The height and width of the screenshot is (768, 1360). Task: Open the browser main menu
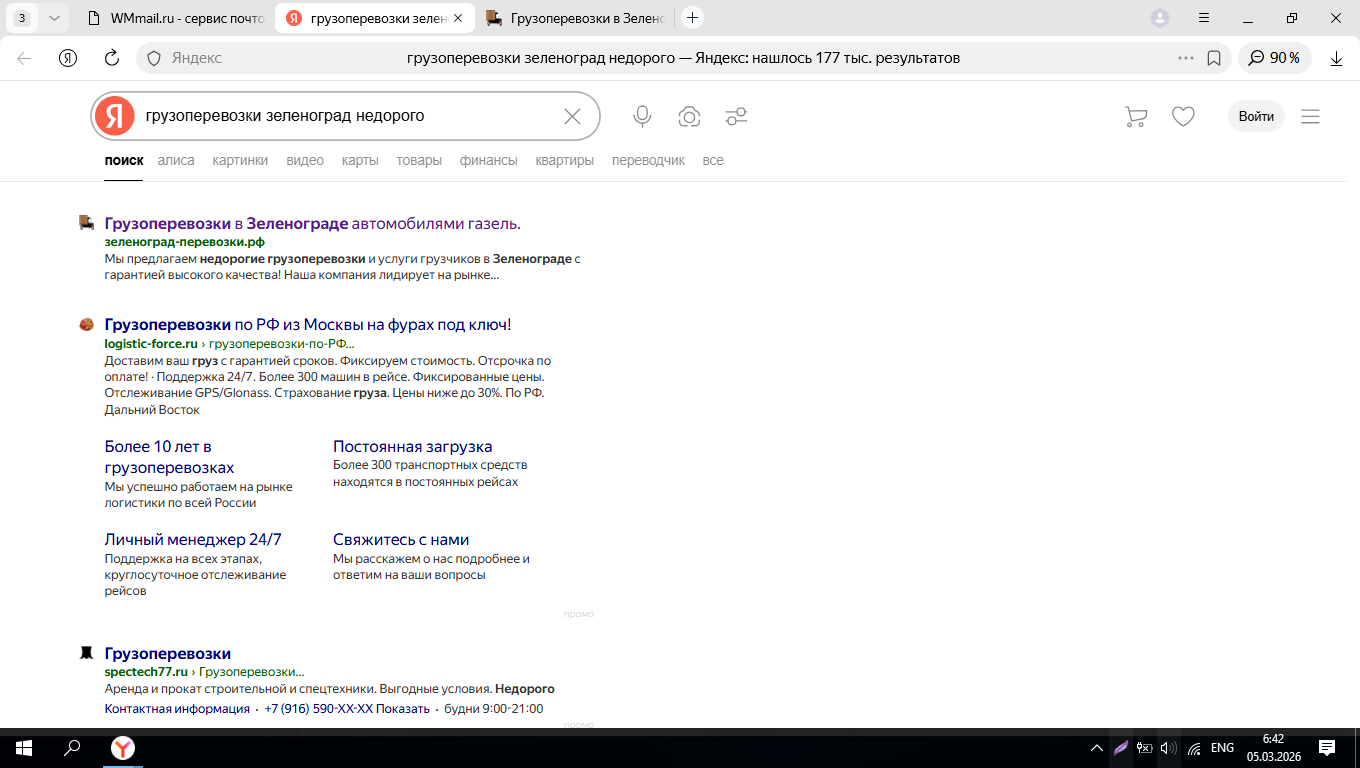[x=1204, y=17]
